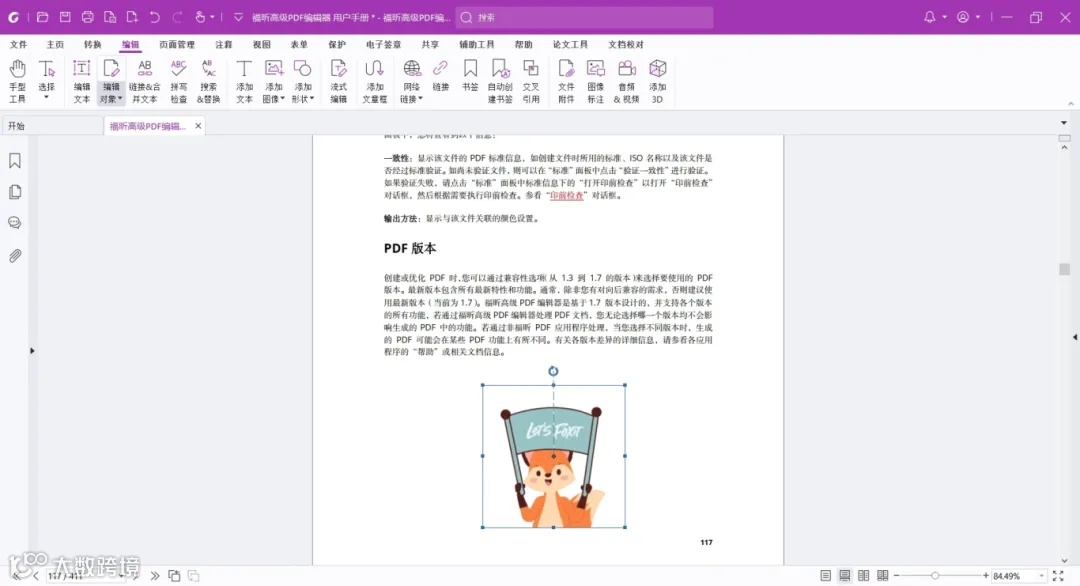This screenshot has height=586, width=1080.
Task: Click the Save icon in title bar
Action: point(65,17)
